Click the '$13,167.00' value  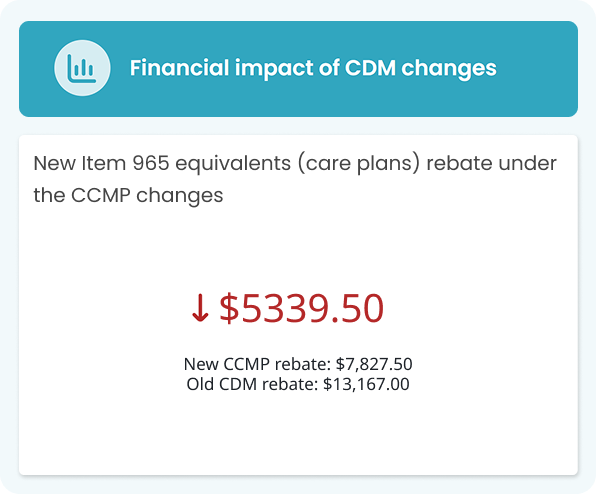click(x=366, y=384)
